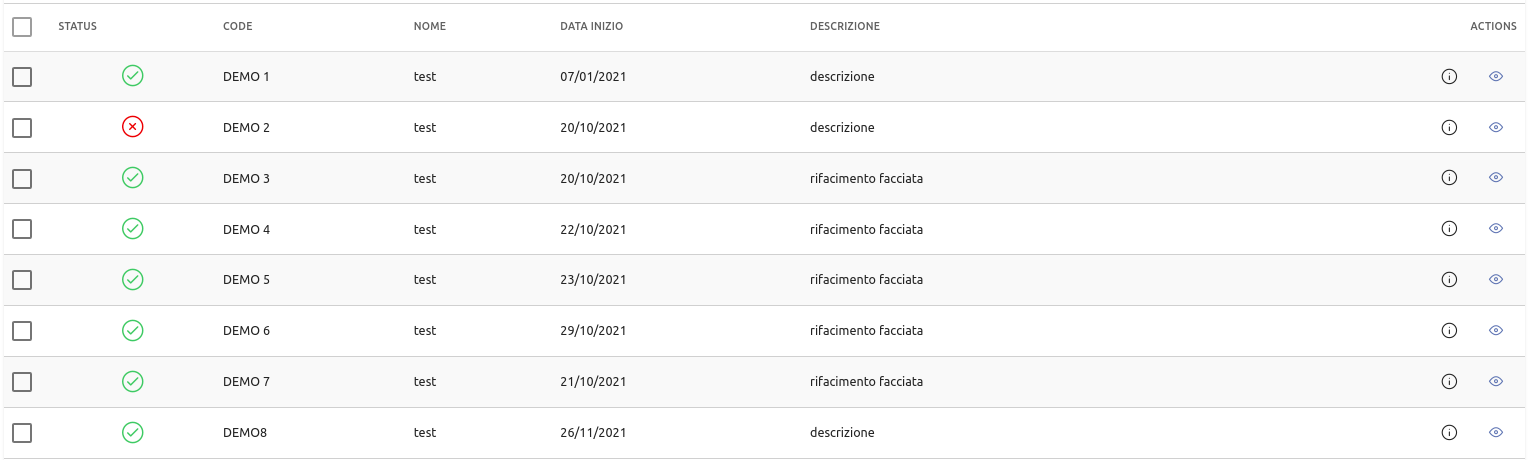
Task: Click the info icon for DEMO 5
Action: coord(1449,280)
